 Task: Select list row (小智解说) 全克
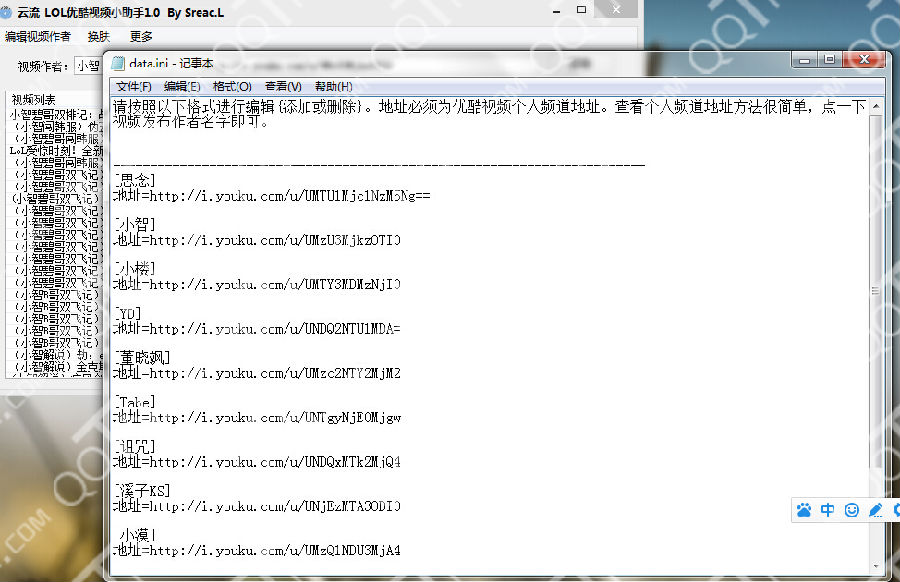tap(57, 367)
